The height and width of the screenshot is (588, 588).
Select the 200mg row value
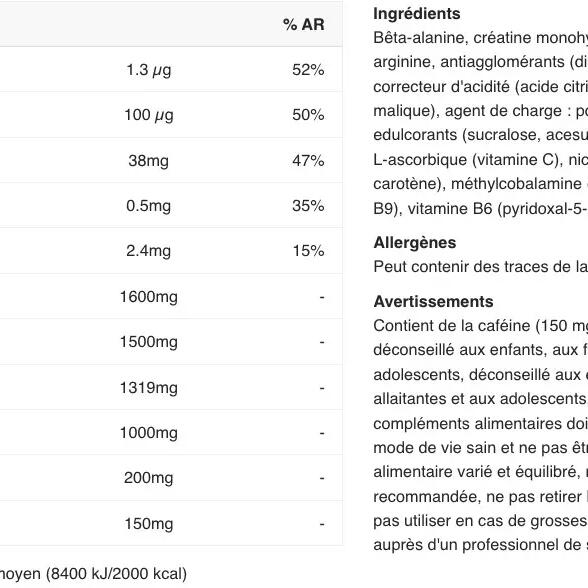pyautogui.click(x=148, y=478)
